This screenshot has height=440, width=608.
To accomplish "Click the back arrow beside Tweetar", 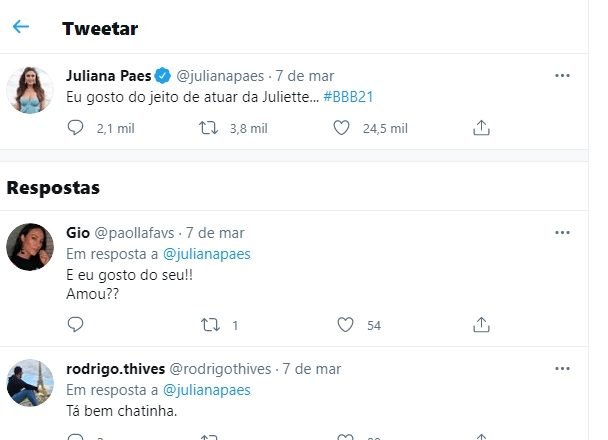I will click(21, 27).
